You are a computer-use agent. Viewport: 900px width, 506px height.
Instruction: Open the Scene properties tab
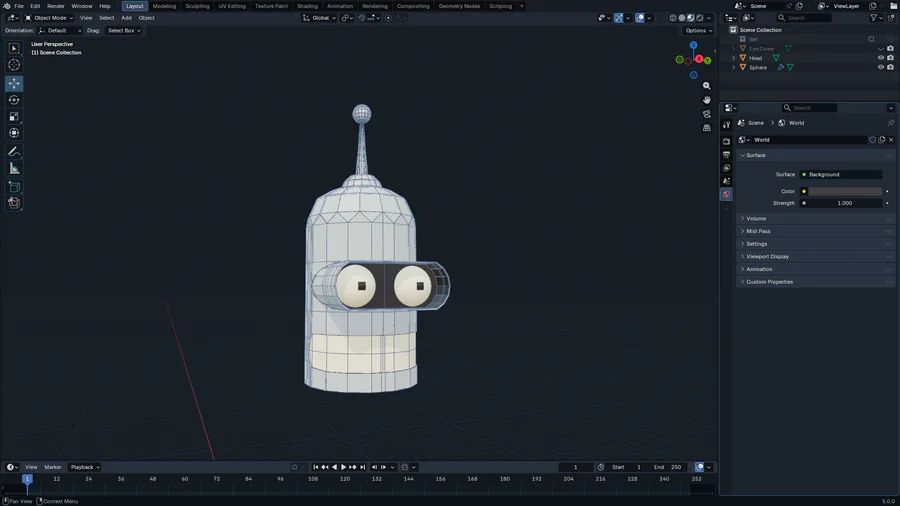(727, 181)
